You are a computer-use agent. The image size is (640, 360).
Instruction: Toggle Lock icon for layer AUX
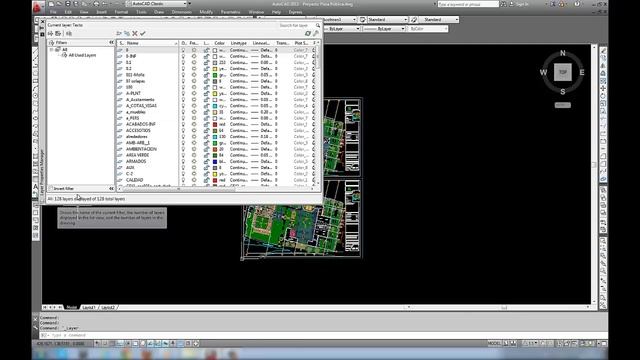tap(207, 168)
